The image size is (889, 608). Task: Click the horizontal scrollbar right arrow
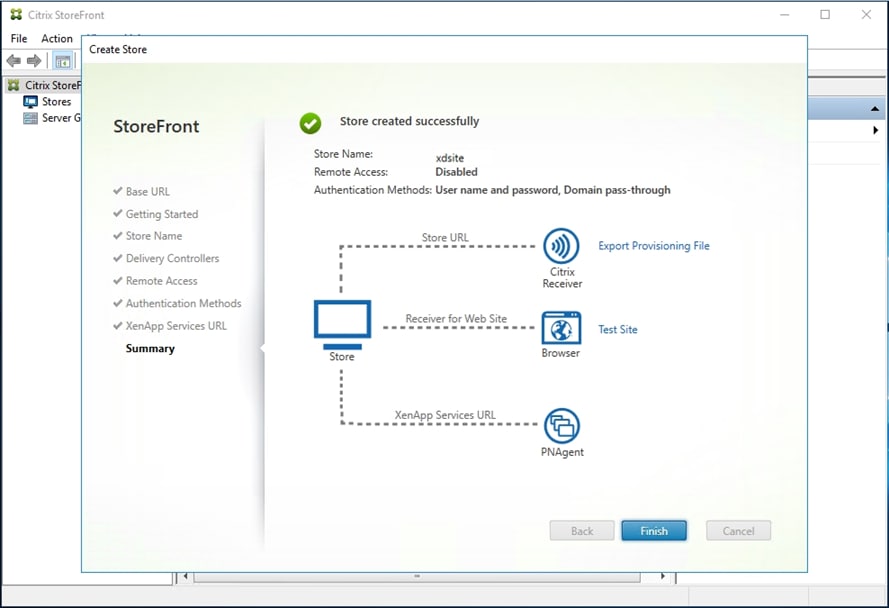click(x=663, y=576)
